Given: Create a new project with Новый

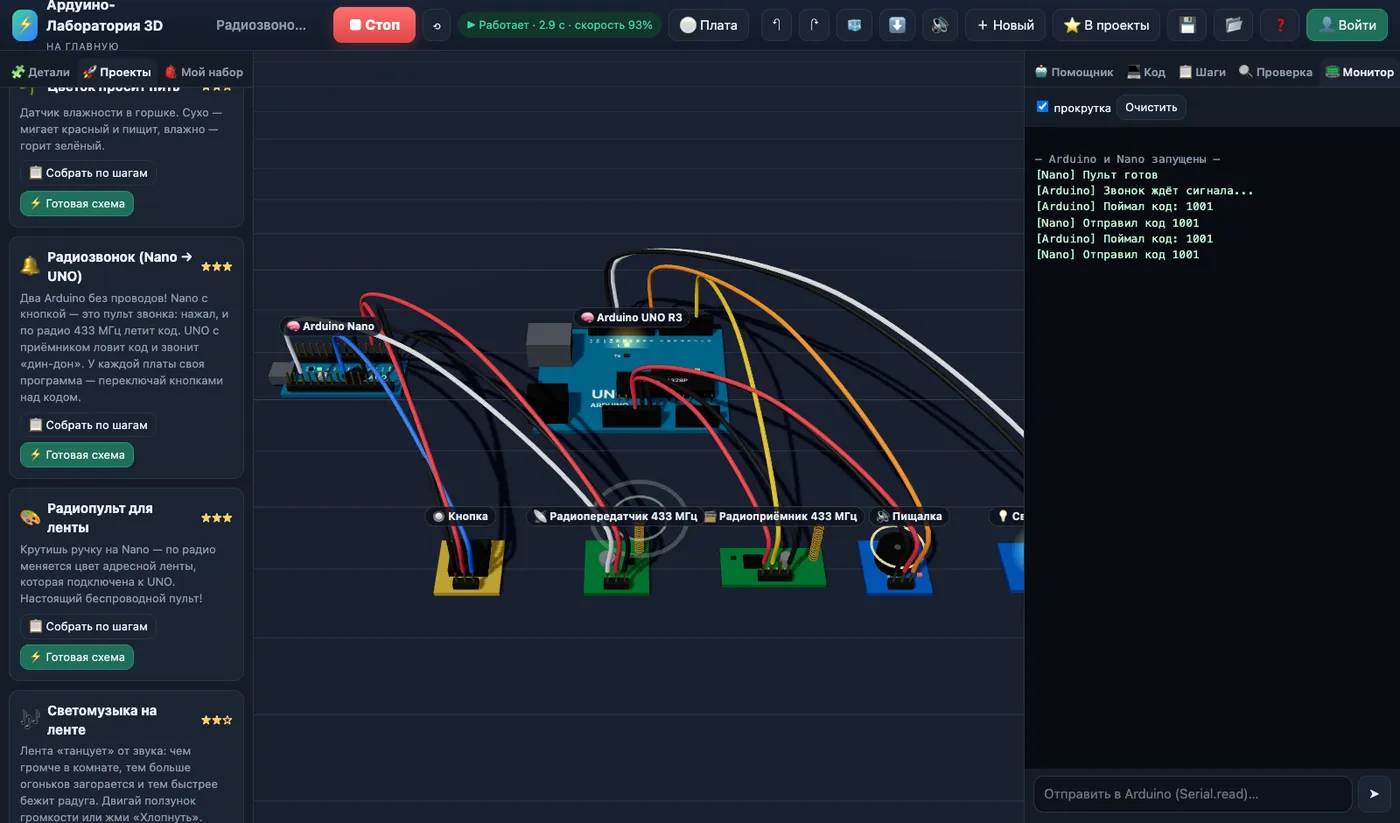Looking at the screenshot, I should pyautogui.click(x=1005, y=25).
